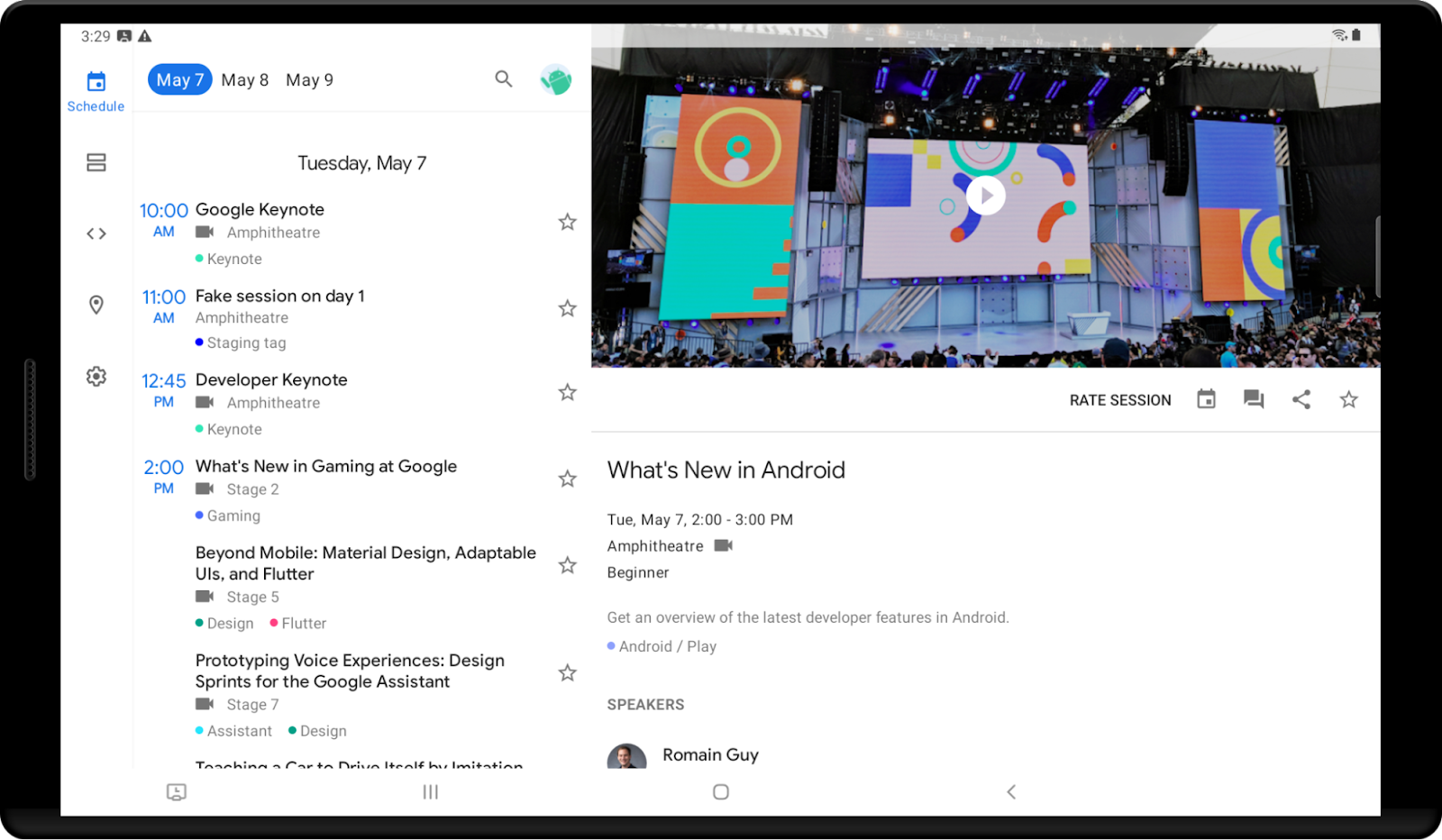
Task: Select the May 8 day tab
Action: coord(245,80)
